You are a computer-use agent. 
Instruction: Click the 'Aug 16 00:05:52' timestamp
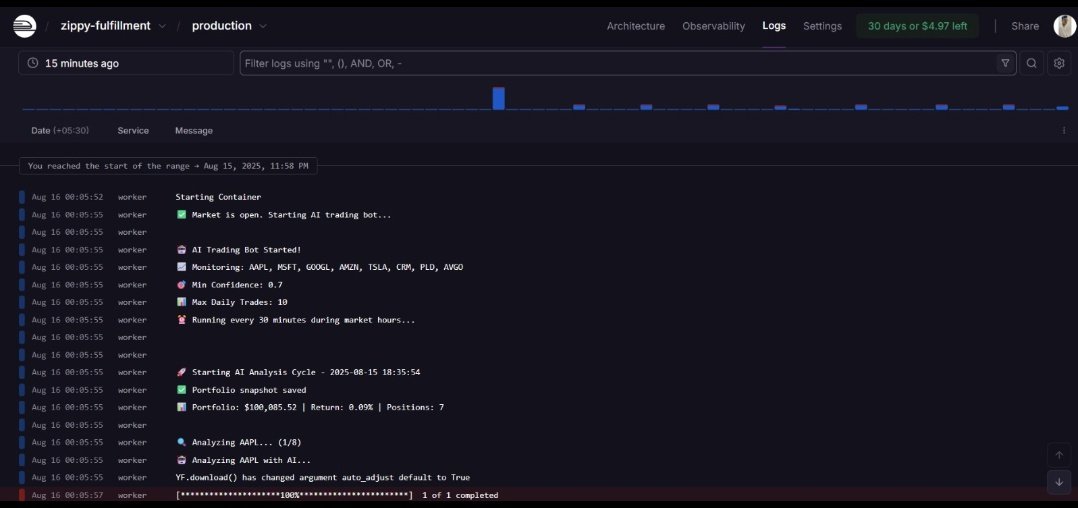click(67, 197)
